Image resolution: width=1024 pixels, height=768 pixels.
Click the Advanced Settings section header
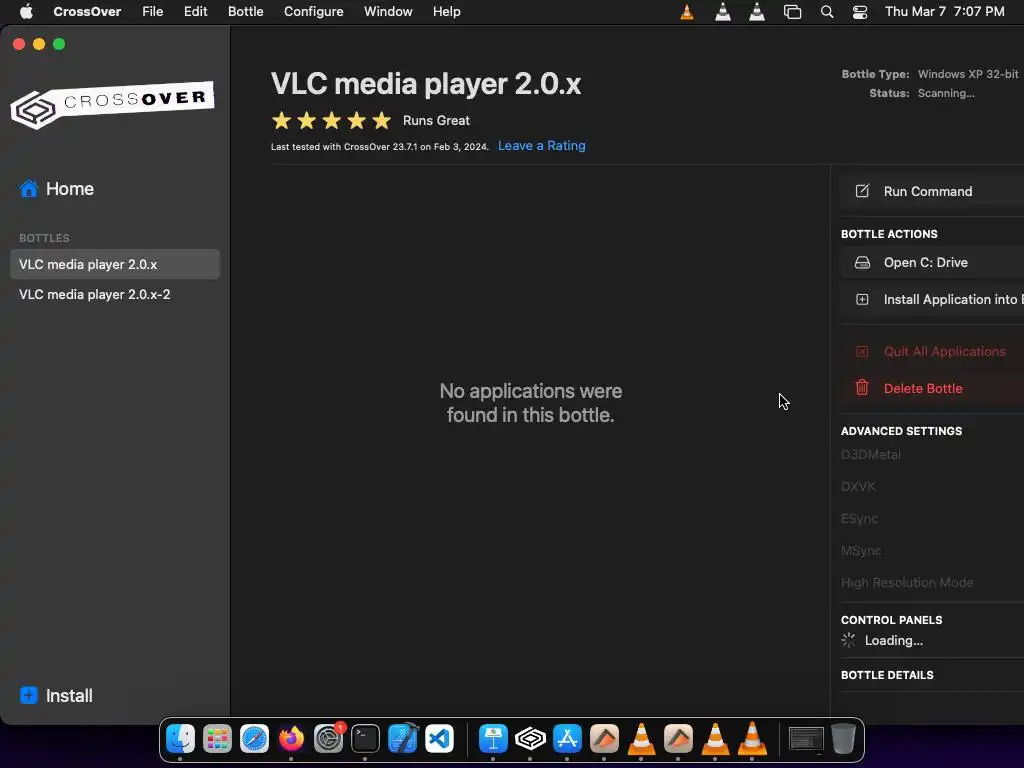click(901, 431)
